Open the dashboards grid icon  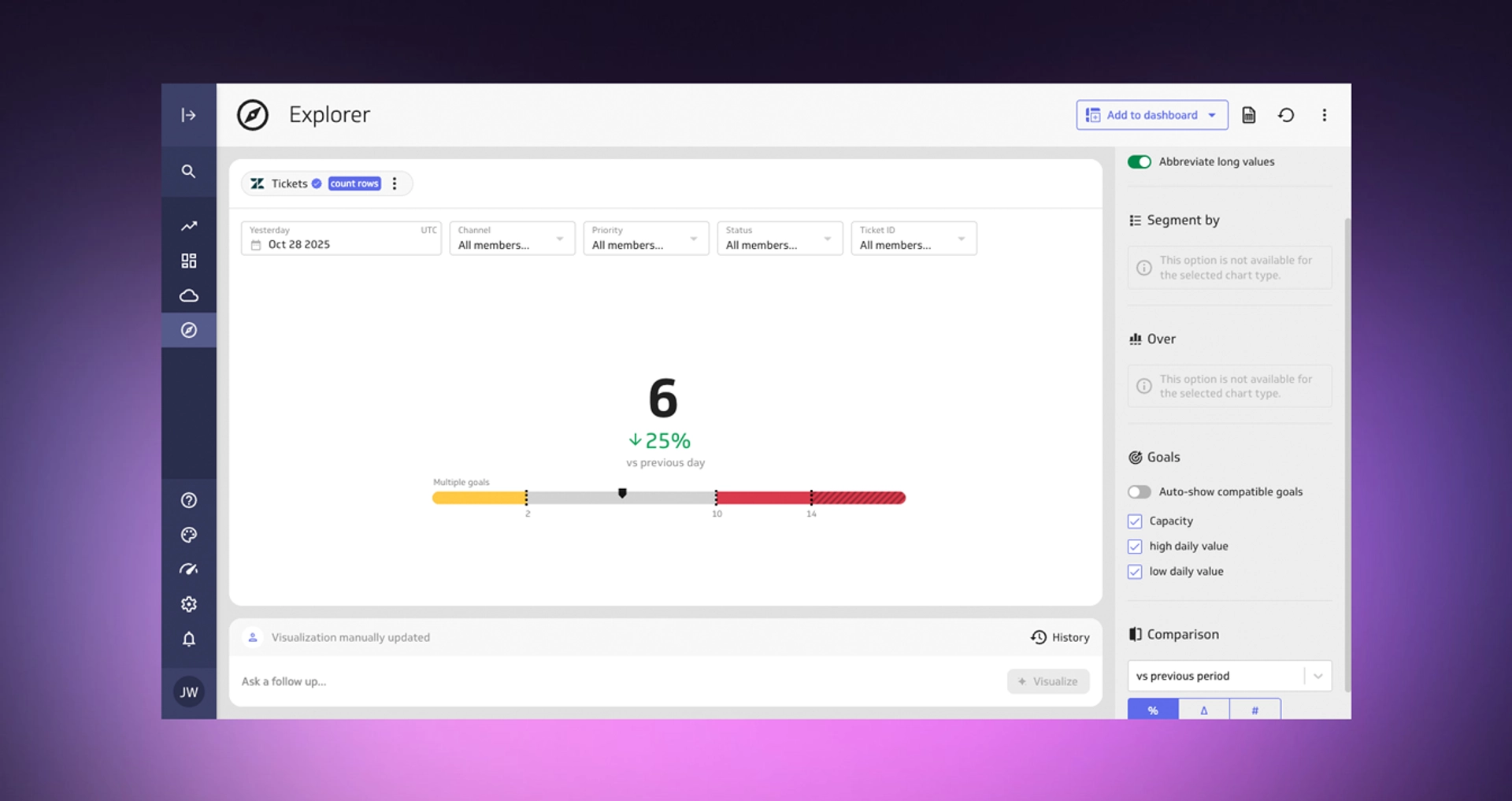coord(188,261)
